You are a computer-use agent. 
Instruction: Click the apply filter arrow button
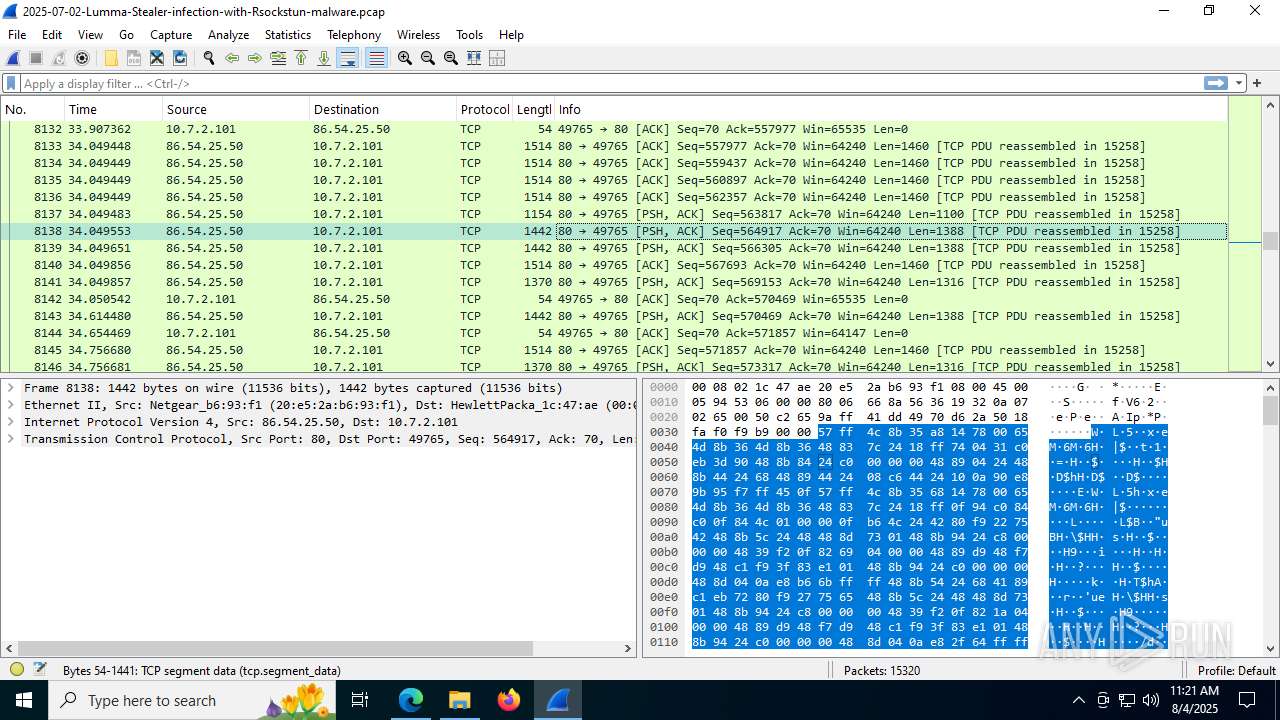[x=1216, y=83]
